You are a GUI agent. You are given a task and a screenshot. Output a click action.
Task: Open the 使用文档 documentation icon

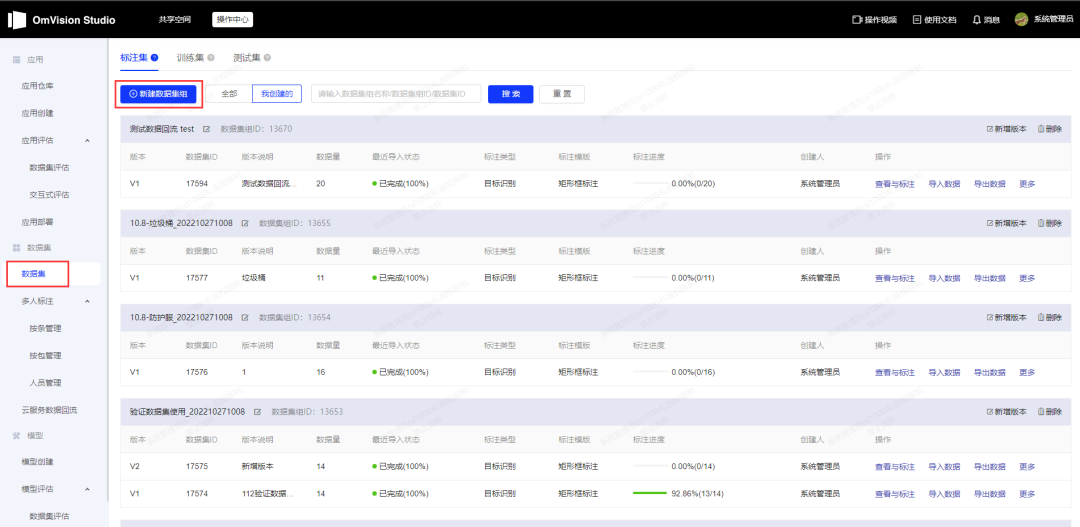pos(917,20)
